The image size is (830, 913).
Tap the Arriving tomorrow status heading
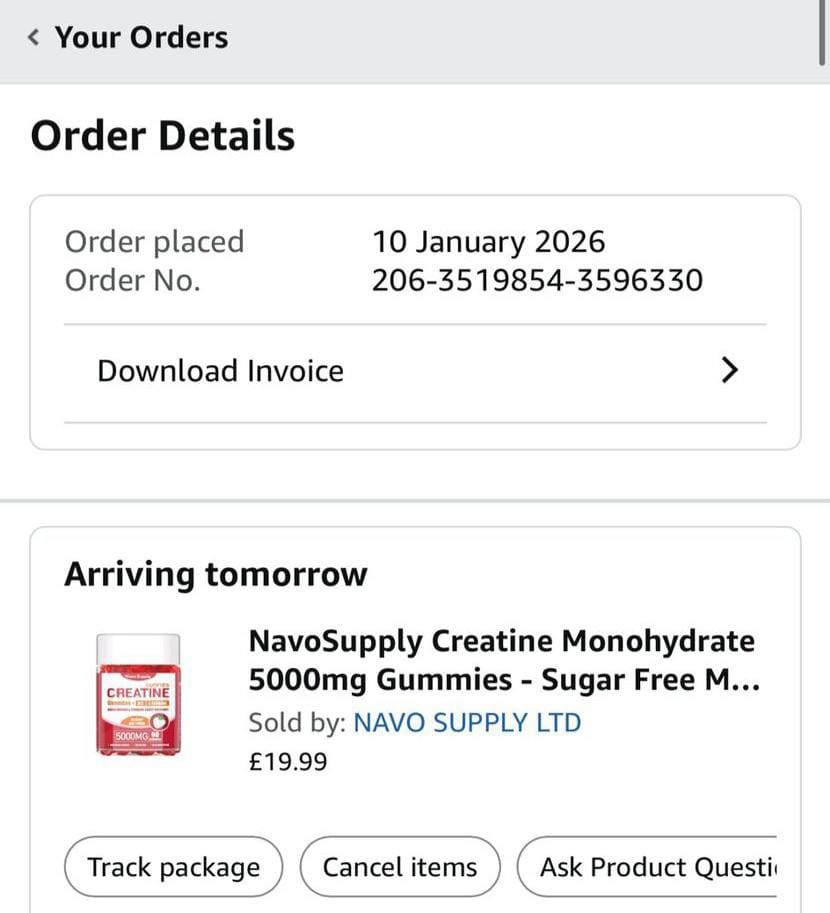215,575
